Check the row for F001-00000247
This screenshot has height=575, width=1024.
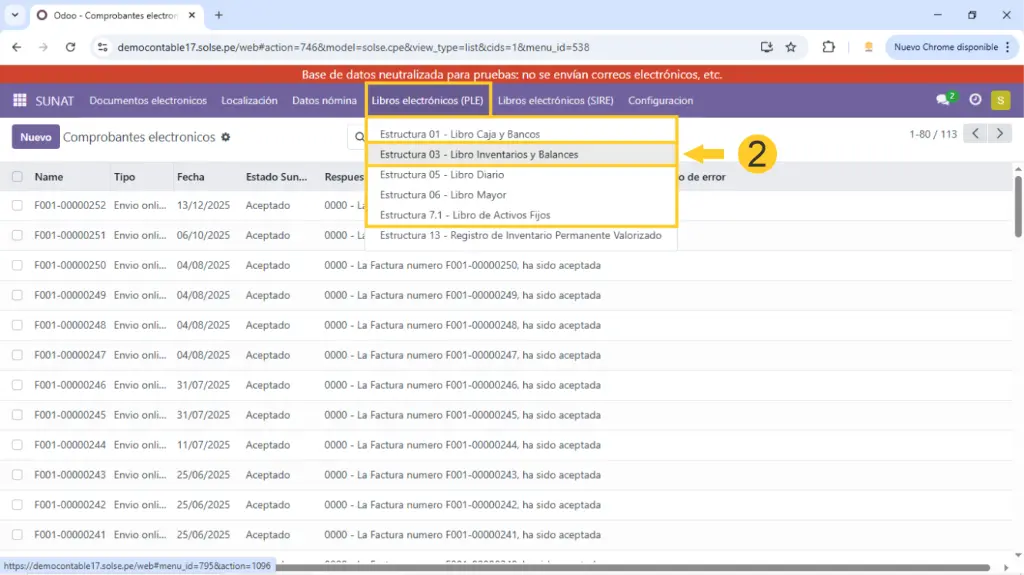[x=17, y=355]
